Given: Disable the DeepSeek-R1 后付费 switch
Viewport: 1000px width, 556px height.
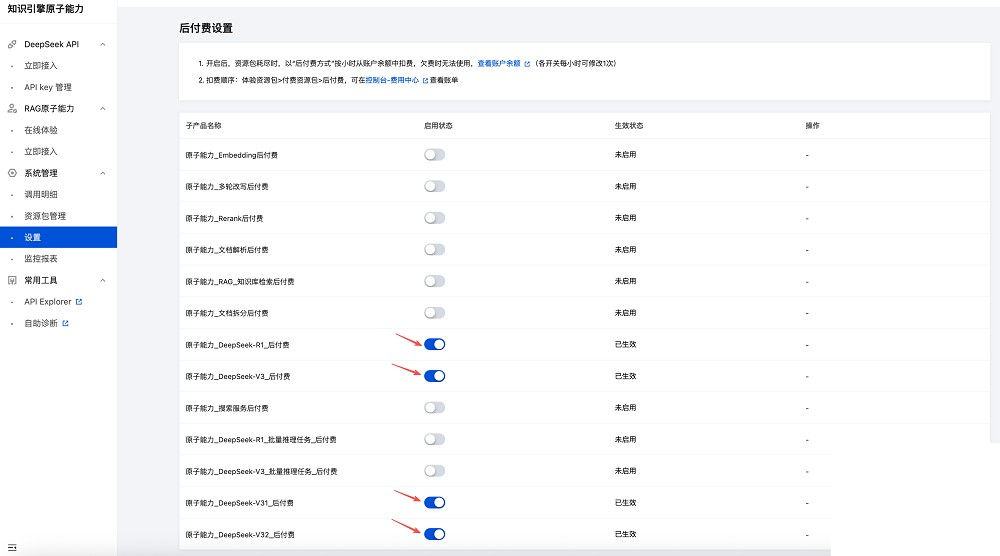Looking at the screenshot, I should (434, 344).
